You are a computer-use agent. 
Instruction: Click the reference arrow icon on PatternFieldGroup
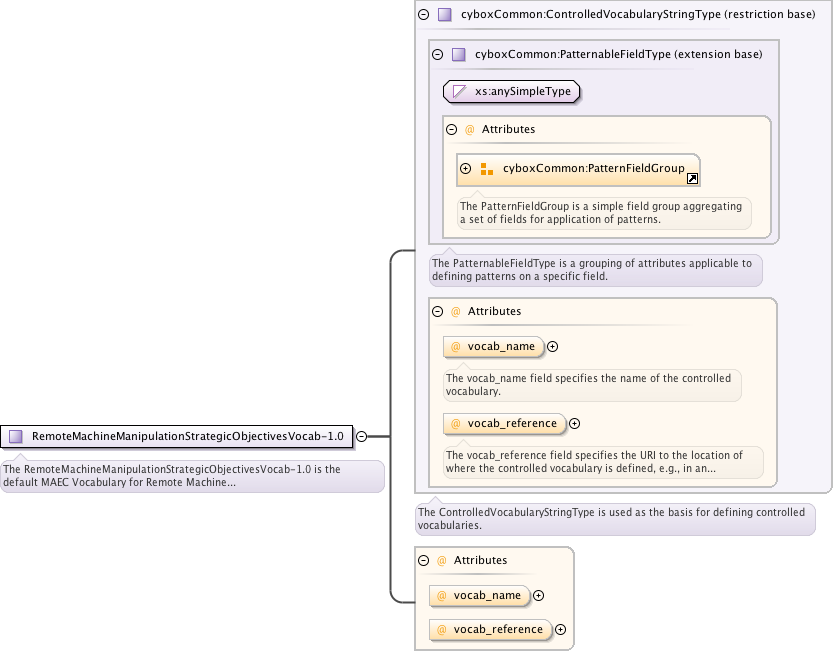[692, 178]
